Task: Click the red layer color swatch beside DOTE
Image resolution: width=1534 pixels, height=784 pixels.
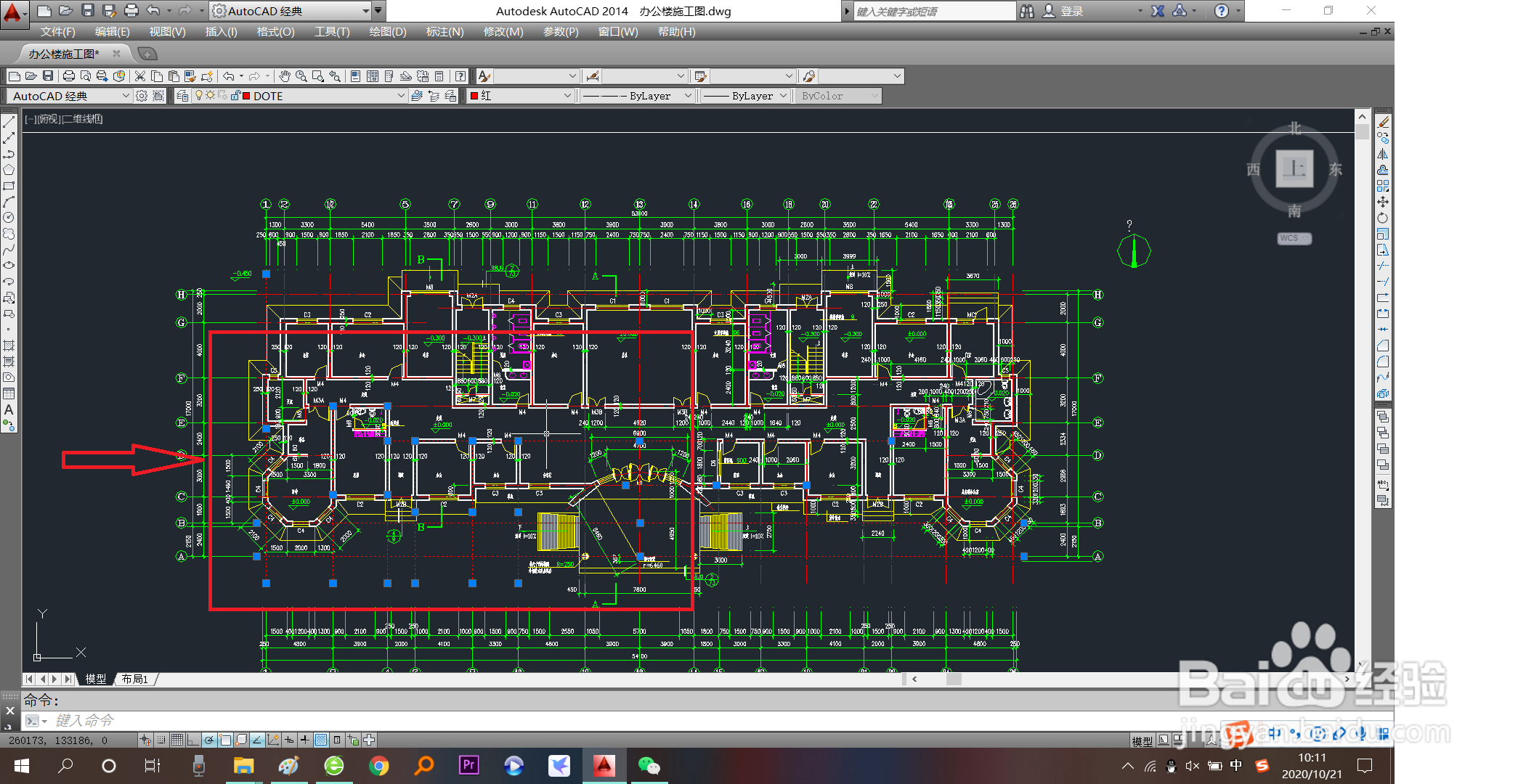Action: pos(247,96)
